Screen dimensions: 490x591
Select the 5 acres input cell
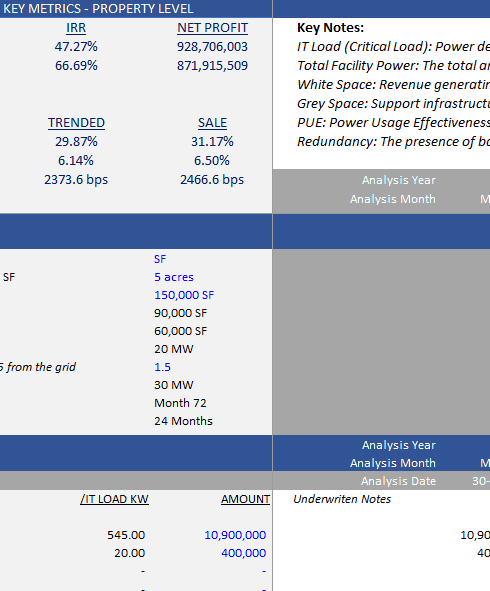click(x=174, y=277)
